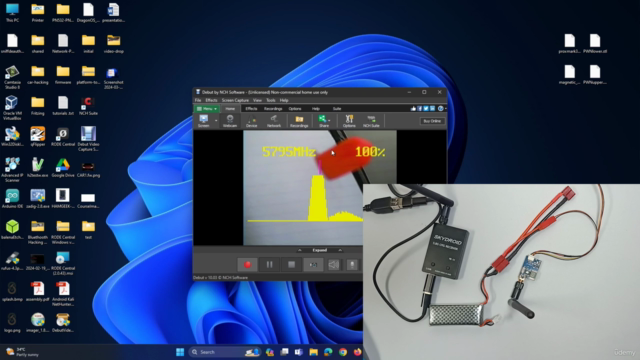This screenshot has width=640, height=360.
Task: Open Camtasia Studio 8 desktop shortcut
Action: point(12,77)
